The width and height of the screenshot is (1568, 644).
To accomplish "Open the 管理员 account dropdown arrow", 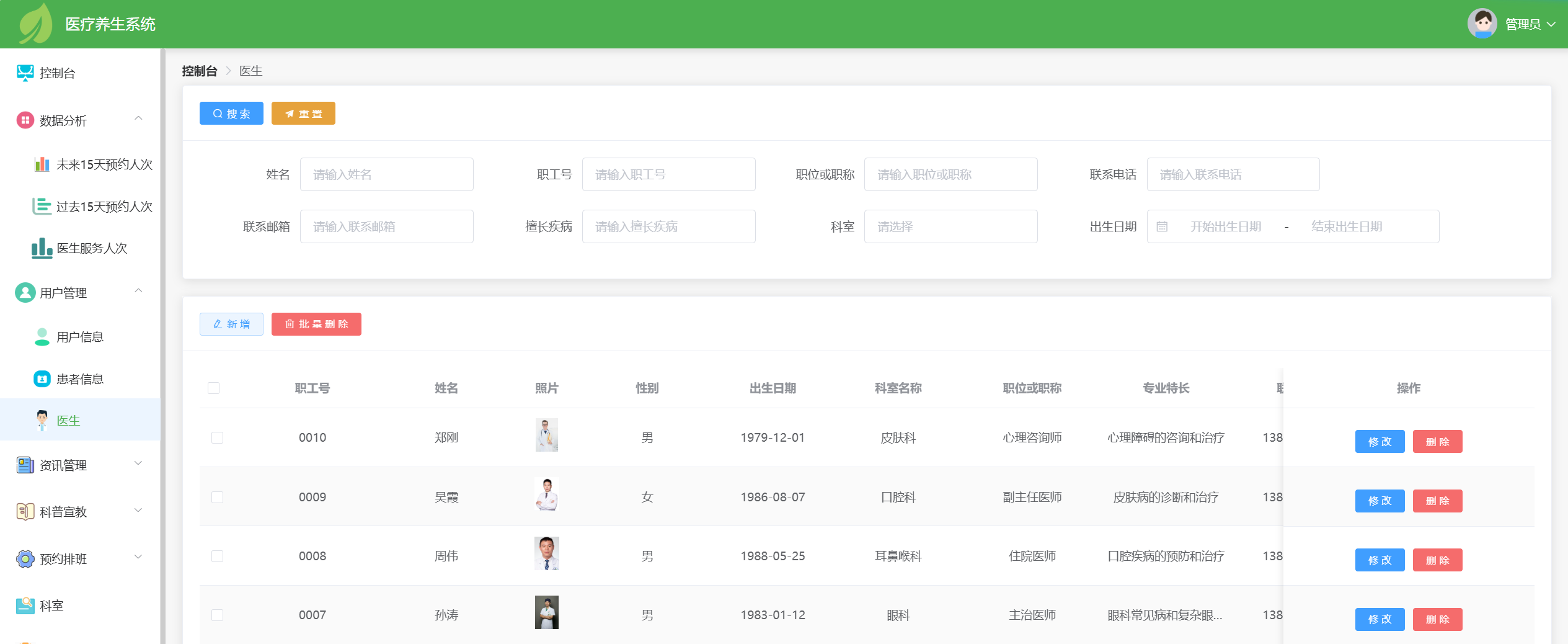I will (x=1551, y=24).
